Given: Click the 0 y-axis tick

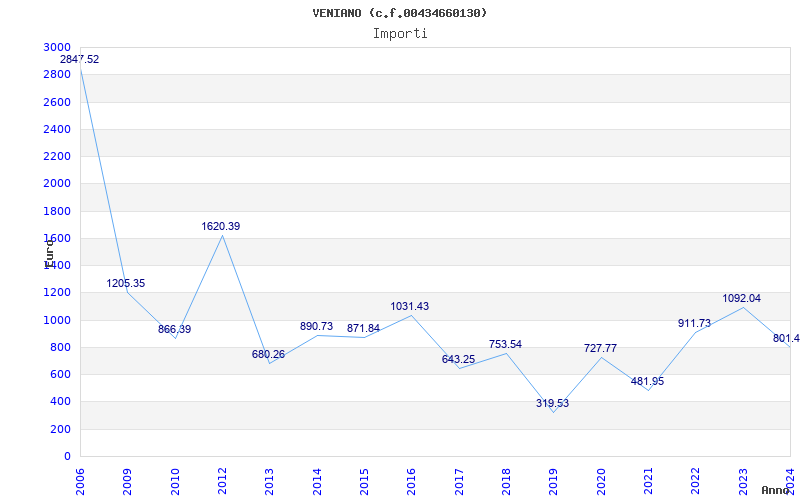Looking at the screenshot, I should tap(67, 457).
